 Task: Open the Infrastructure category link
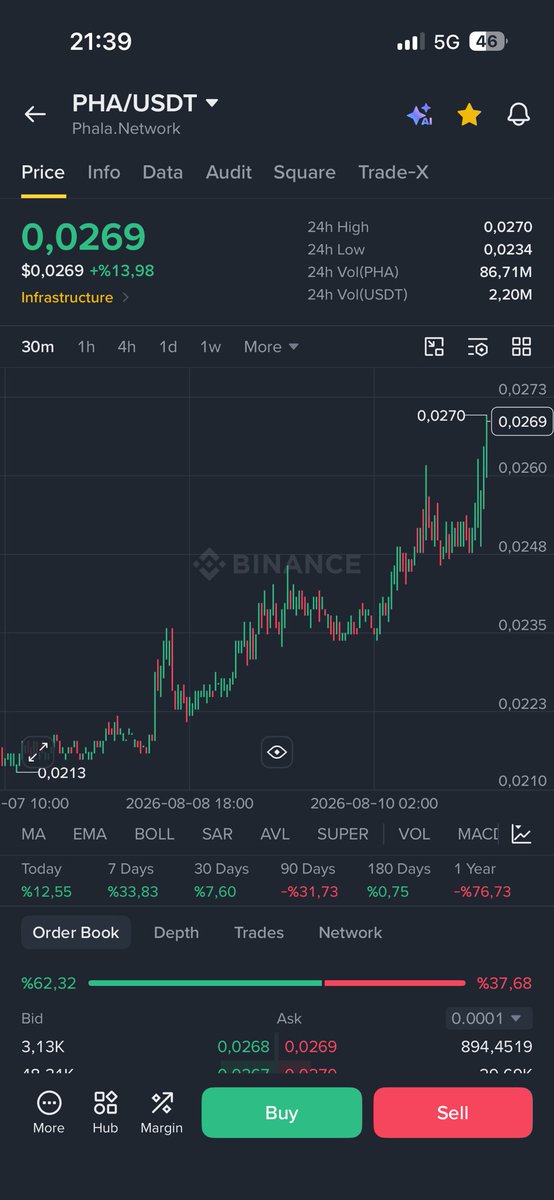coord(75,297)
